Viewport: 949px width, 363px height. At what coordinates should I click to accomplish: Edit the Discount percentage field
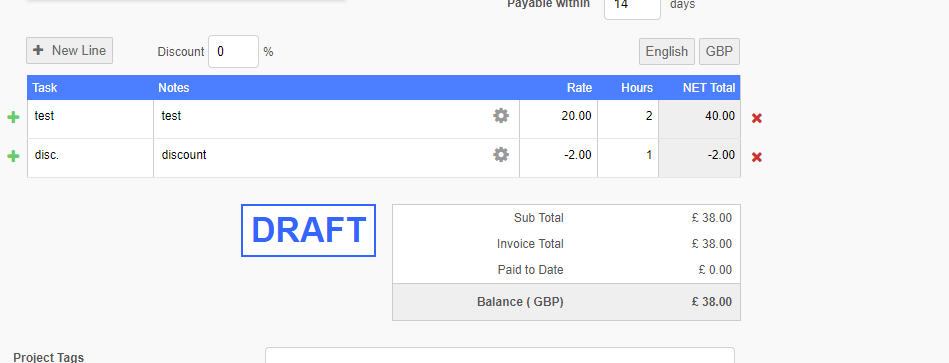click(234, 51)
